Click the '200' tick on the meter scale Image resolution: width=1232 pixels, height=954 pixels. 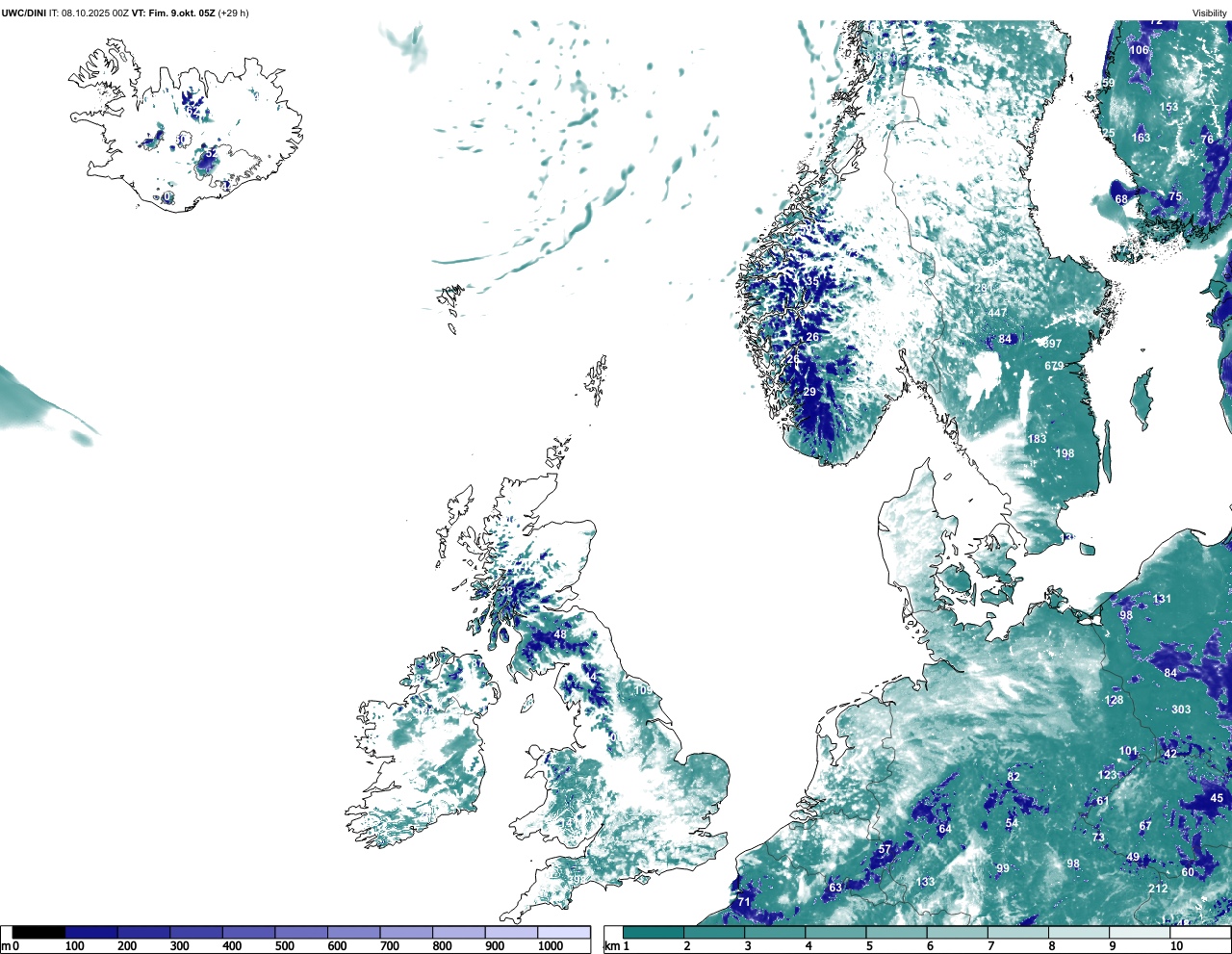click(127, 946)
